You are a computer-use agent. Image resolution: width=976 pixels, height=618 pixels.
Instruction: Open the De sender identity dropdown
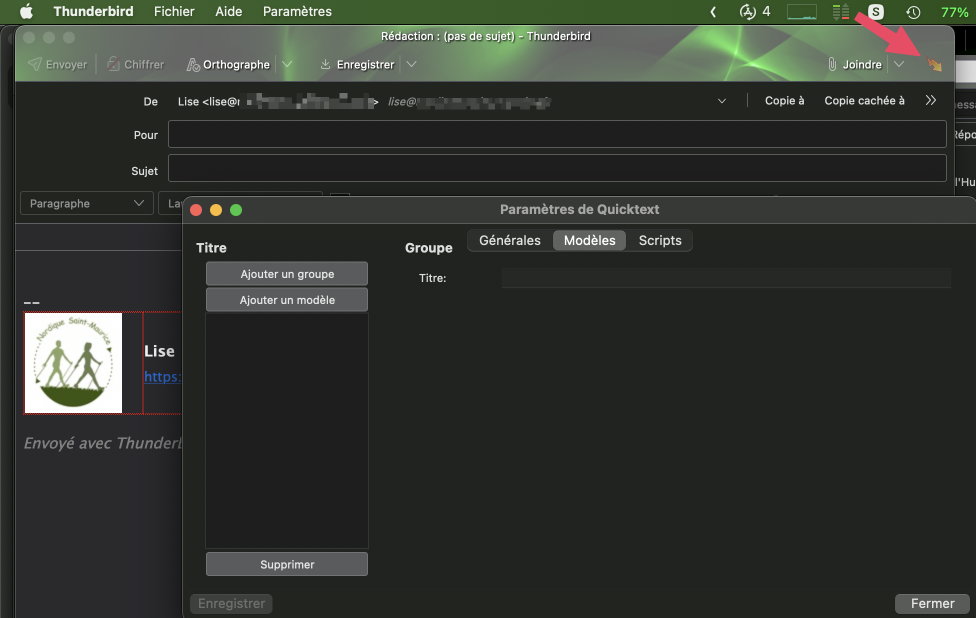pos(722,101)
